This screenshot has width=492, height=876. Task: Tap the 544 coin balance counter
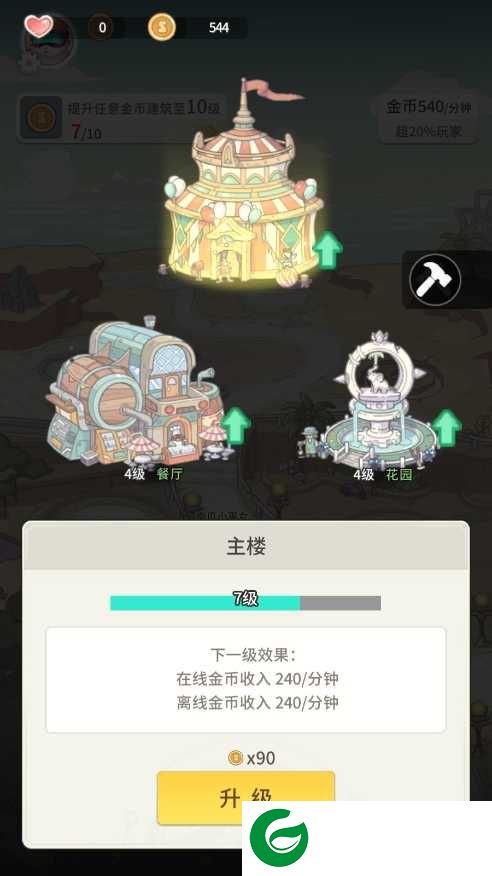(218, 27)
